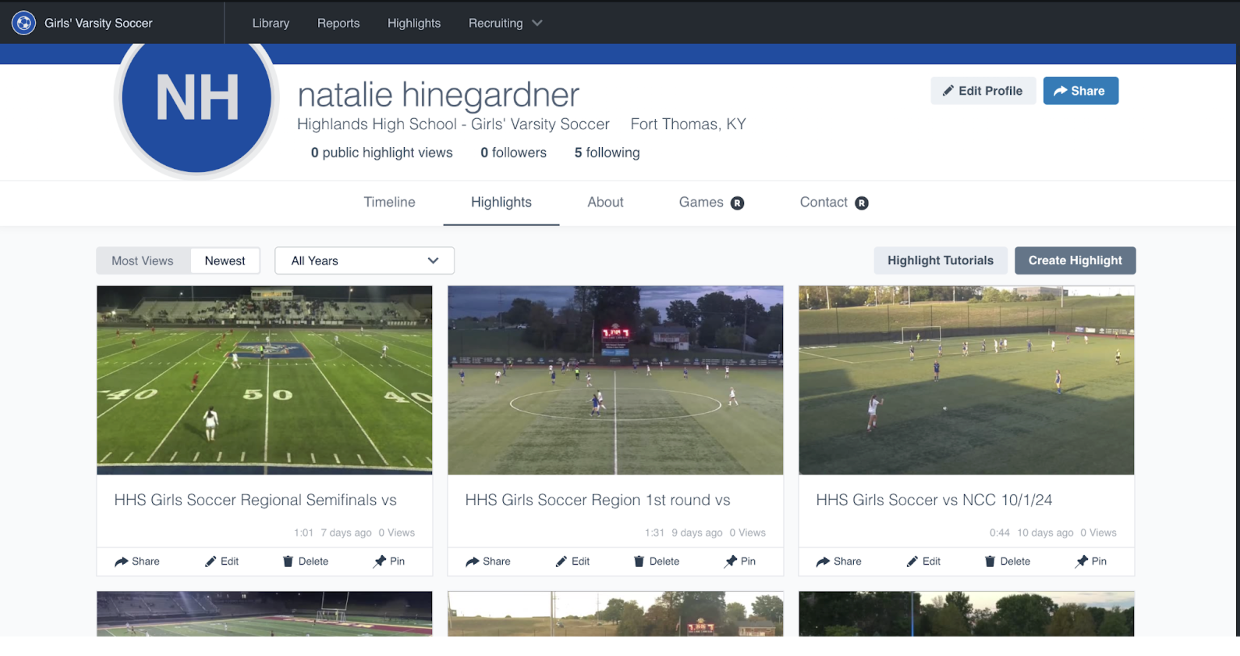1240x656 pixels.
Task: Click the 0:44 video duration
Action: [1000, 533]
